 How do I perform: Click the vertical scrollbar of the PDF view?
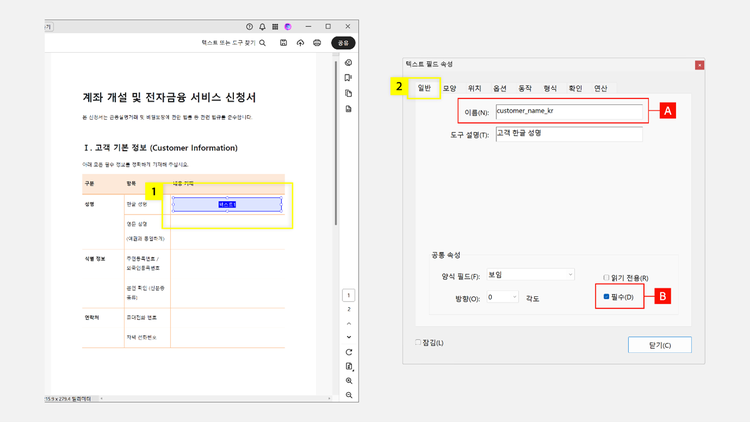pos(336,142)
